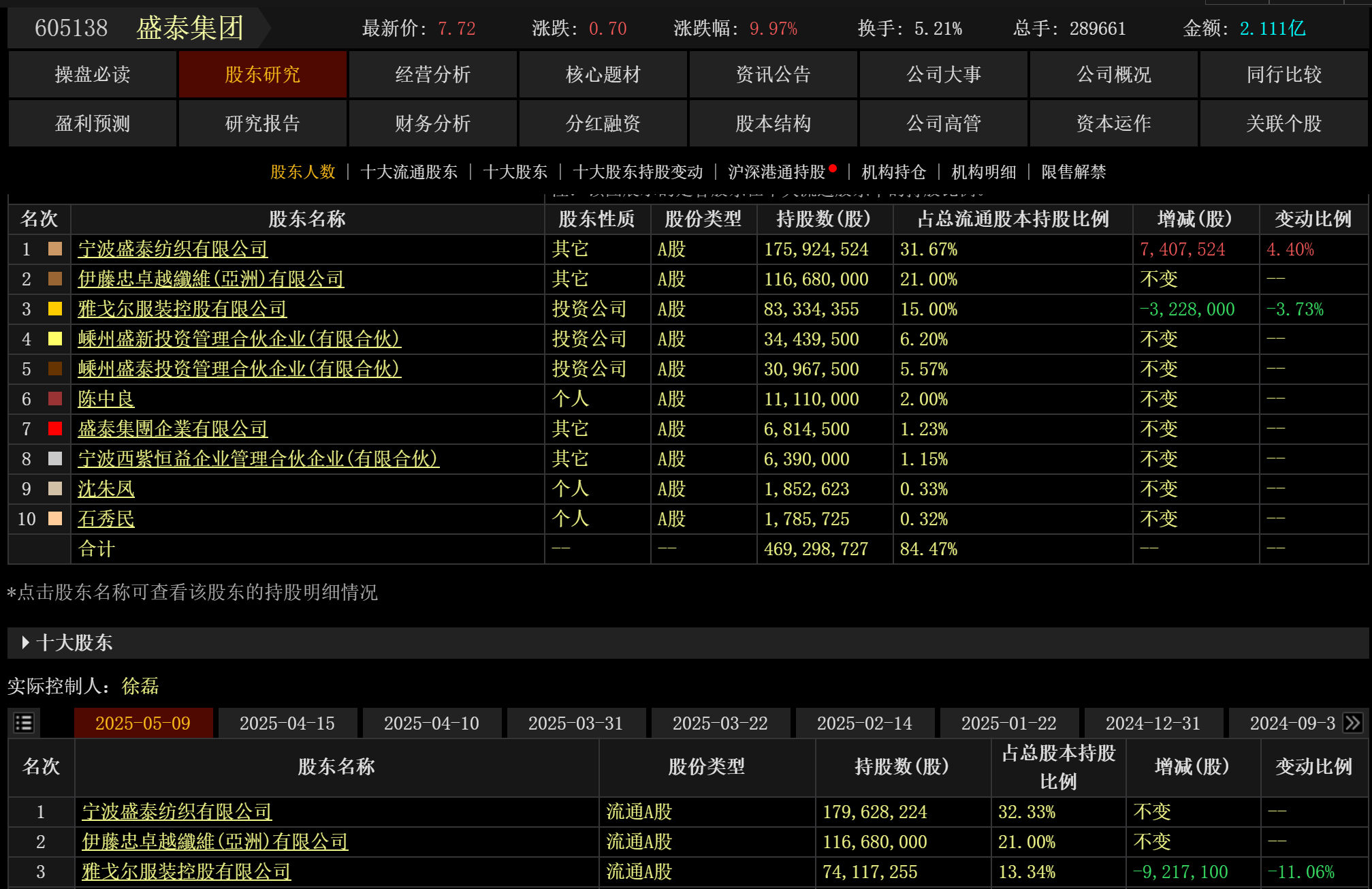Jump to 十大流通股东 section

click(x=409, y=172)
